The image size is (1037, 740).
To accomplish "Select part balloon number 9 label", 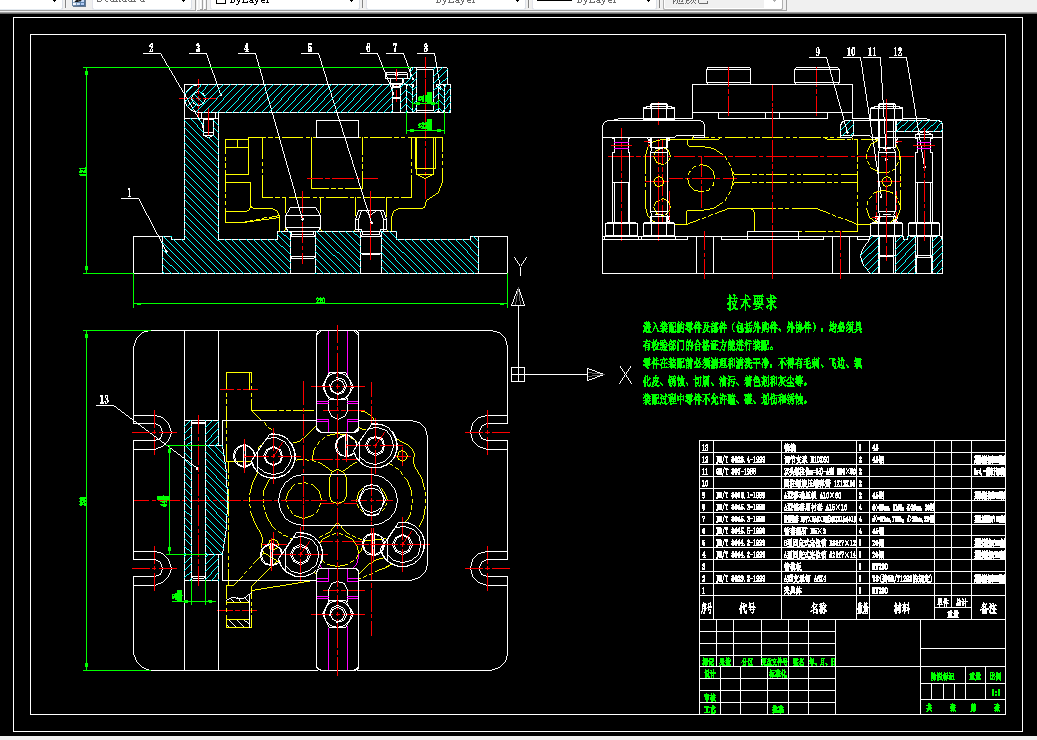I will click(x=817, y=52).
